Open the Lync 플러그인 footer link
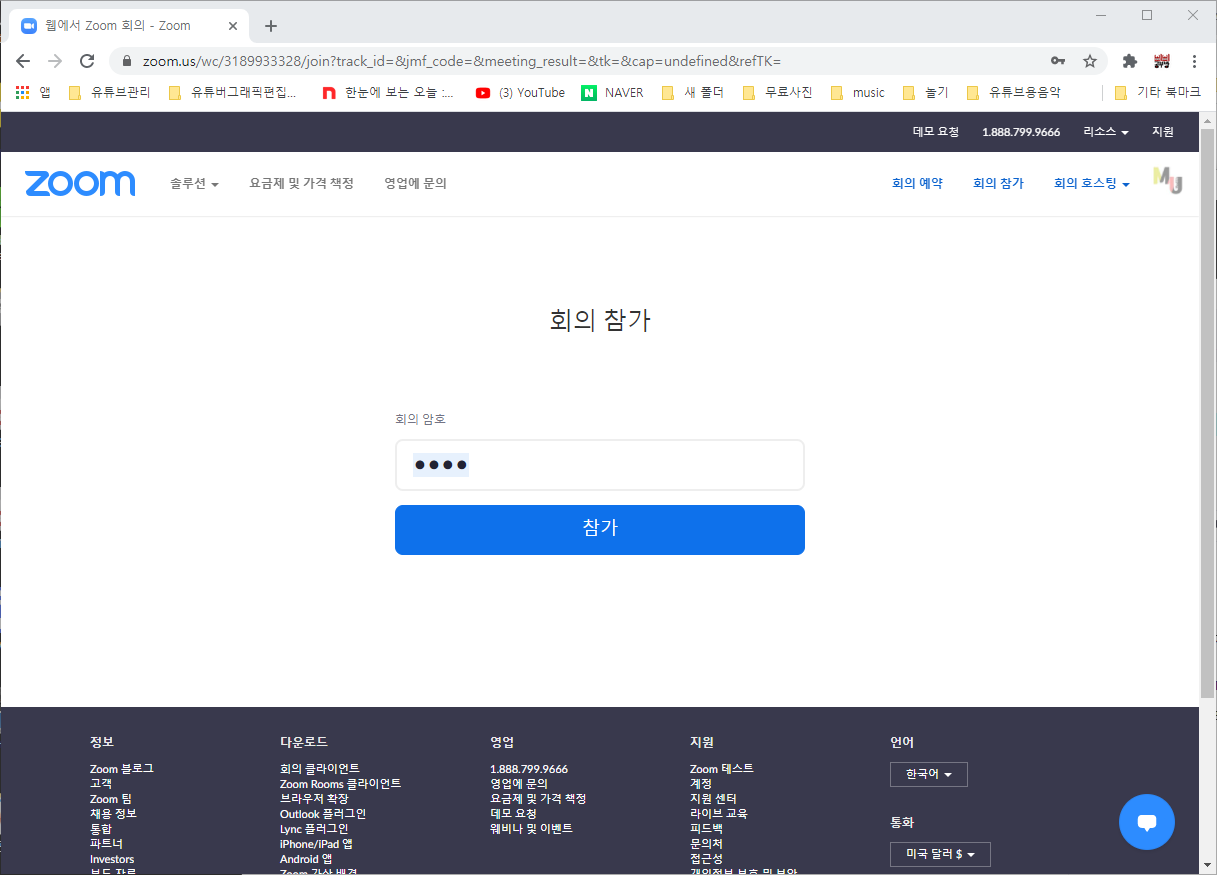The image size is (1217, 875). 314,829
